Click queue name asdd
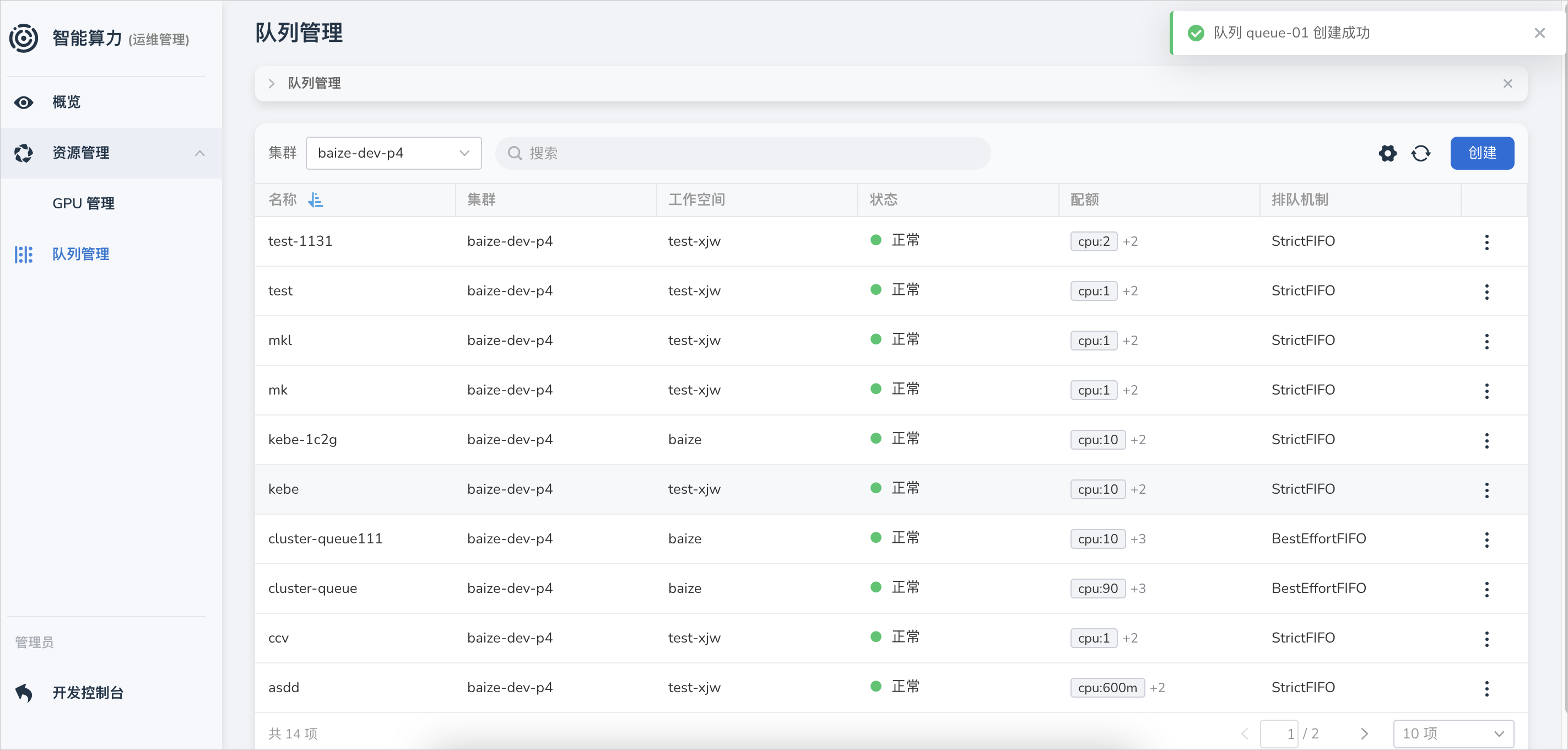The height and width of the screenshot is (750, 1568). (284, 687)
